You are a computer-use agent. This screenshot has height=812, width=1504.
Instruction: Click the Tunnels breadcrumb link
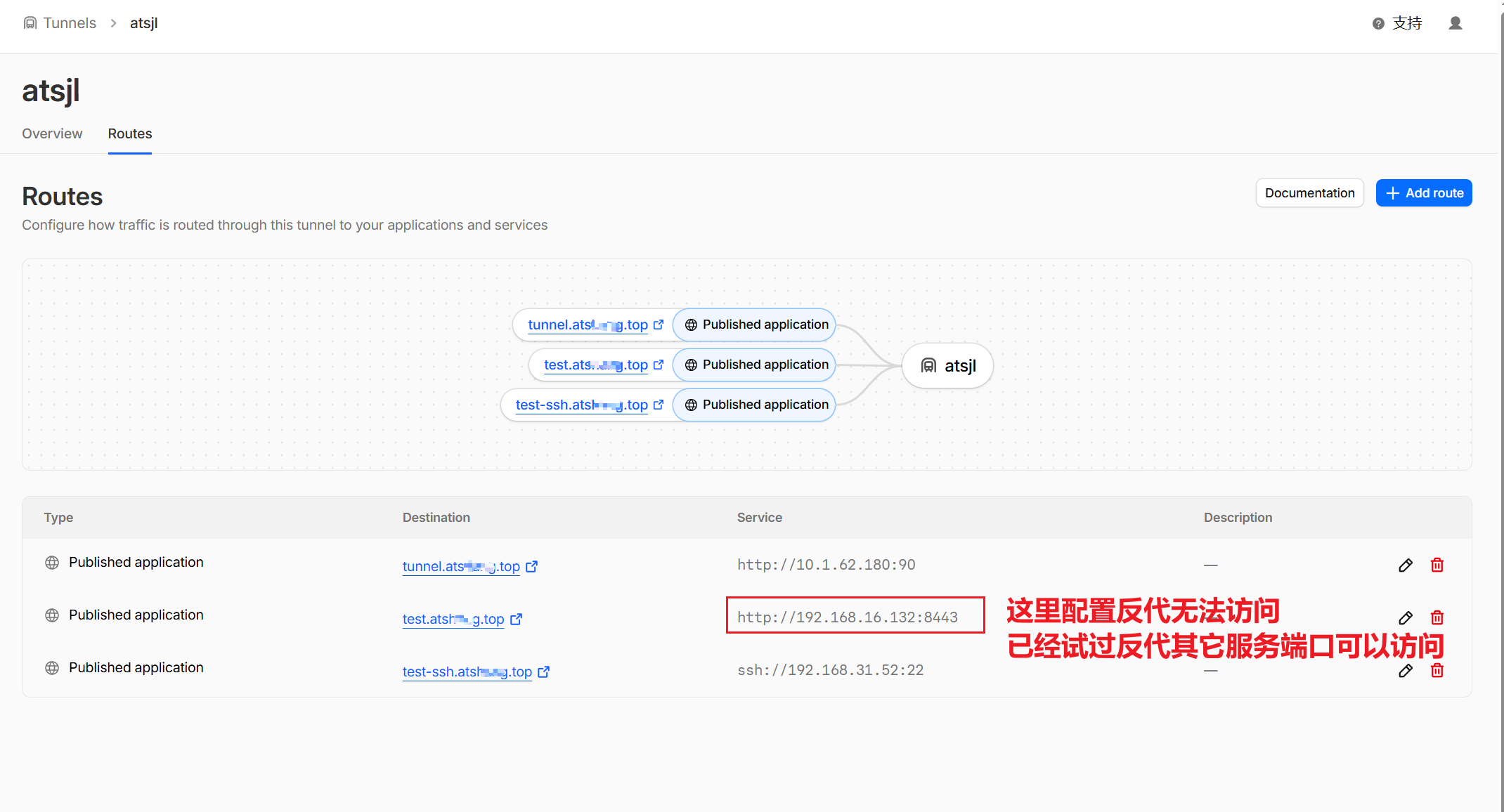pyautogui.click(x=70, y=23)
